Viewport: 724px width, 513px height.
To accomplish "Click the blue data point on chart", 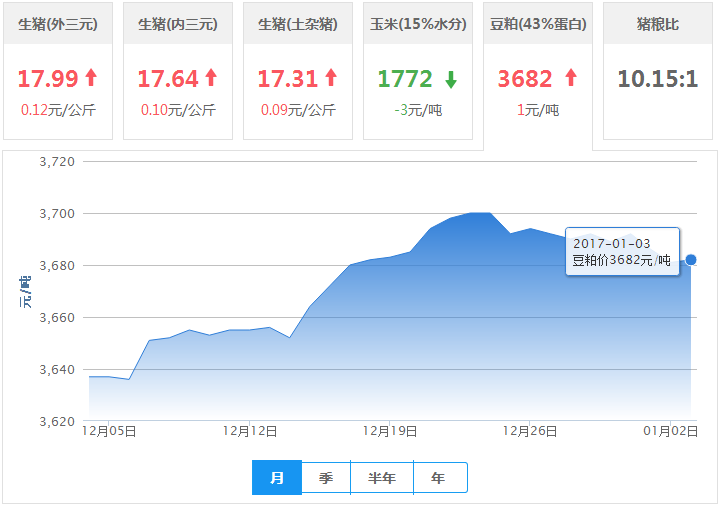I will click(691, 260).
